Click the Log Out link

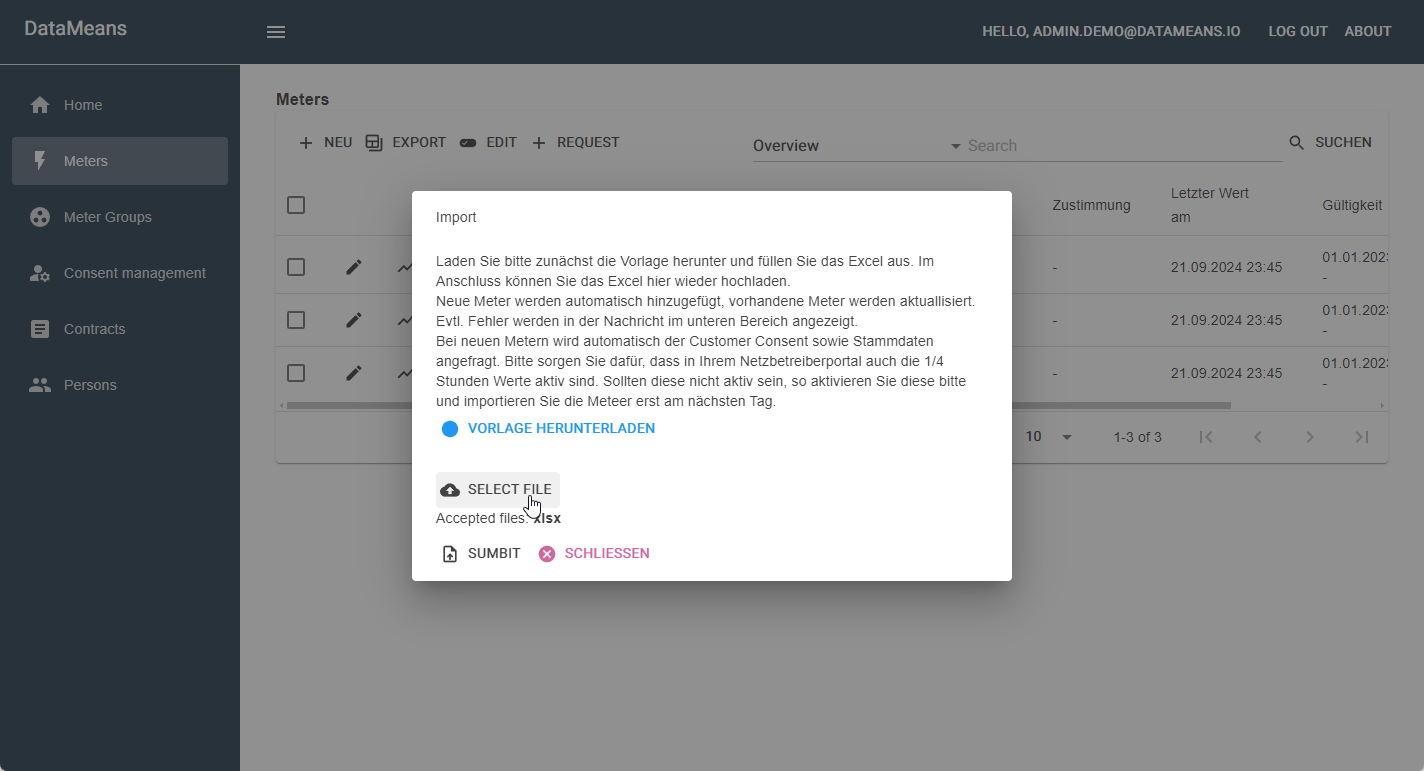click(1297, 31)
